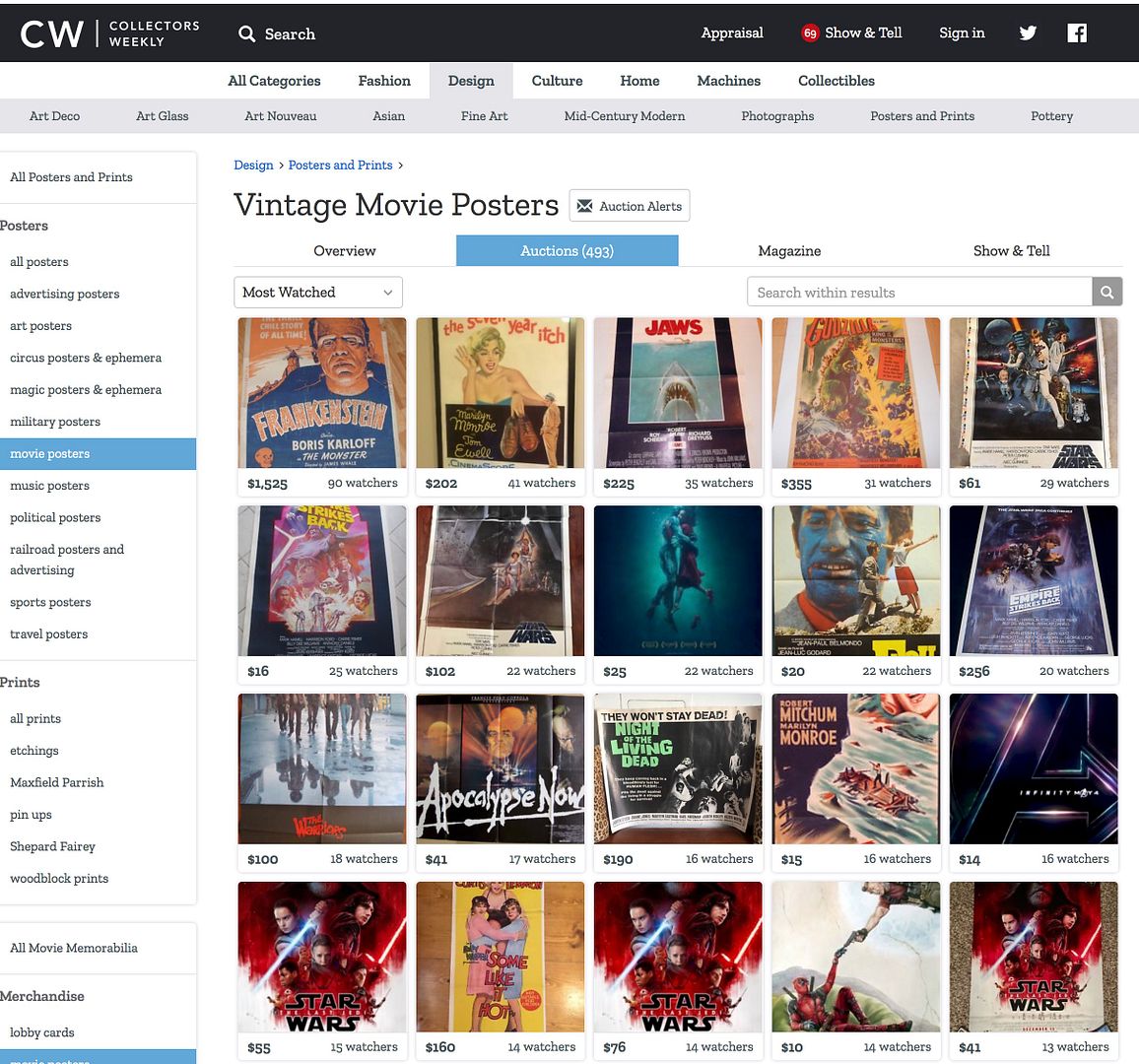
Task: Go to Pottery subcategory
Action: click(1051, 116)
